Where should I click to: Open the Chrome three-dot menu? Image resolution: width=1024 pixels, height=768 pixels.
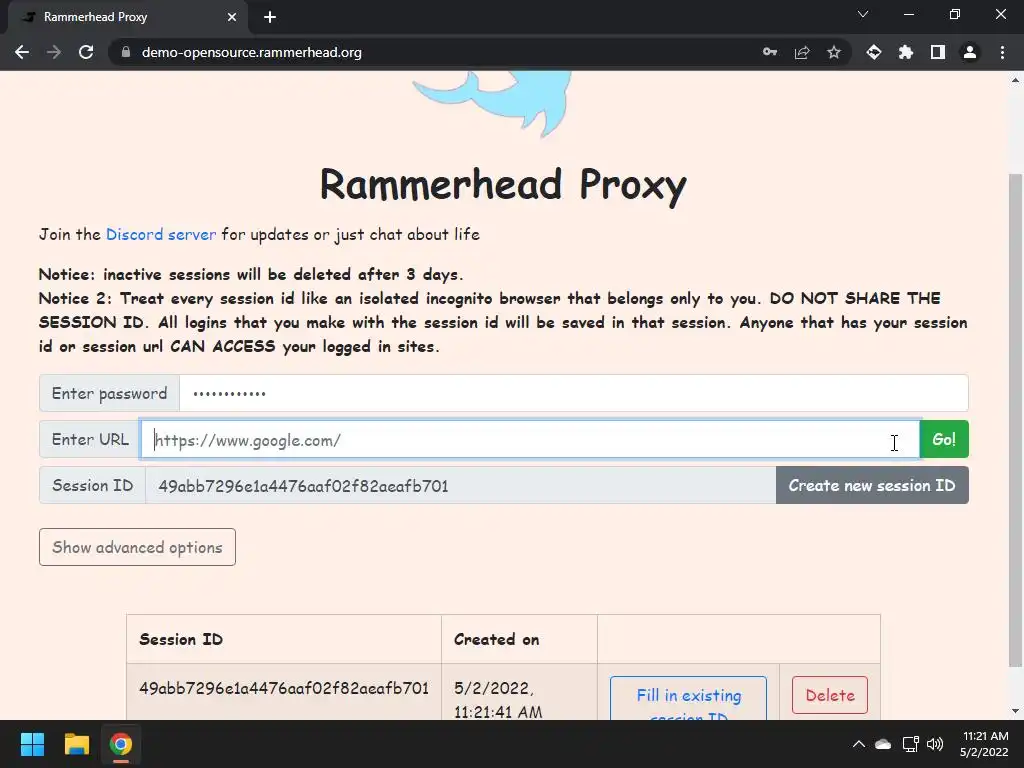pyautogui.click(x=1002, y=52)
